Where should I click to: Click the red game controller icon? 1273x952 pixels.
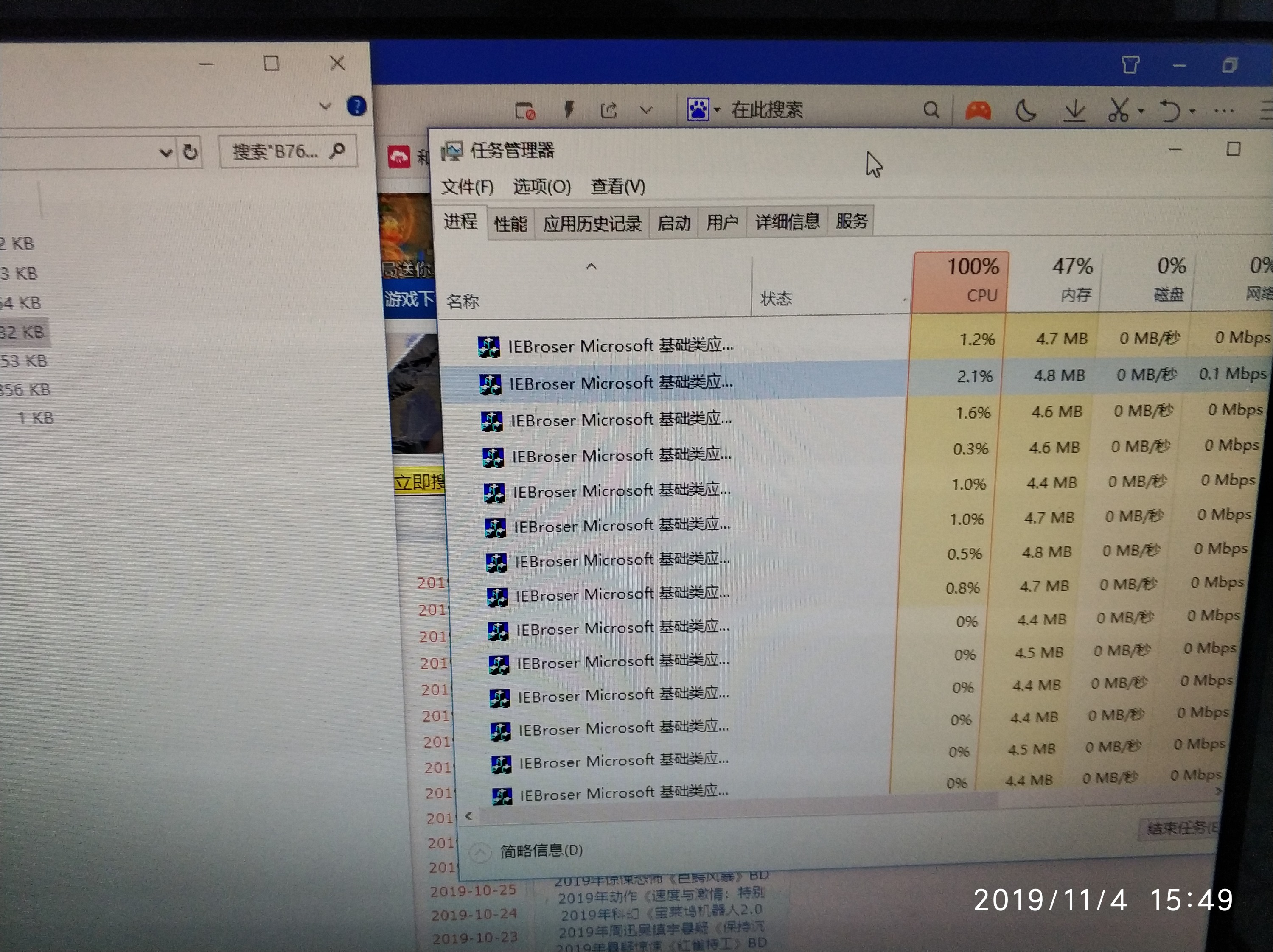pyautogui.click(x=978, y=109)
